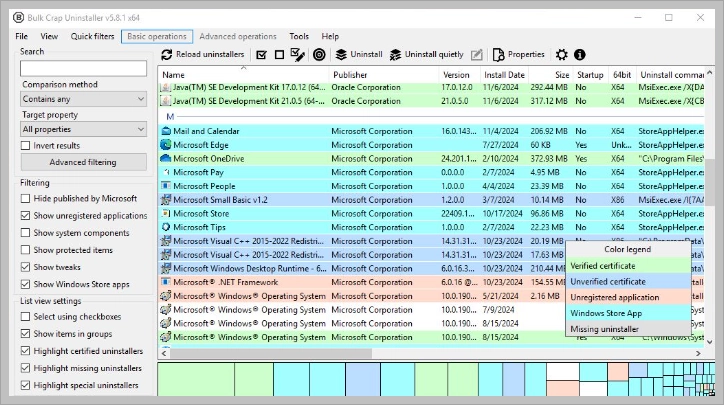This screenshot has height=405, width=724.
Task: Toggle Show Windows Store apps checkbox
Action: click(26, 284)
